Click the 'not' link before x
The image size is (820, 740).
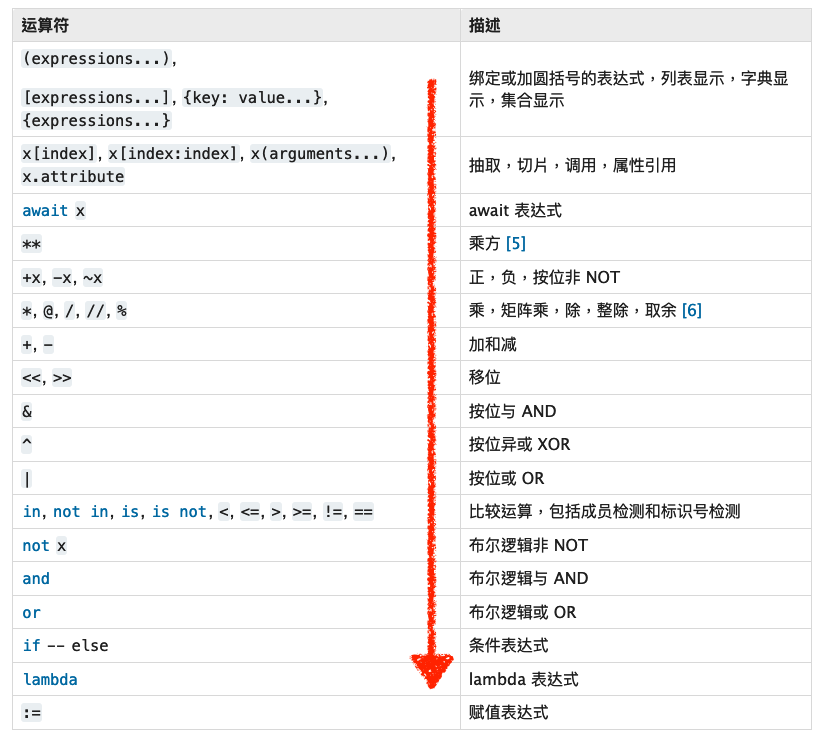point(36,546)
